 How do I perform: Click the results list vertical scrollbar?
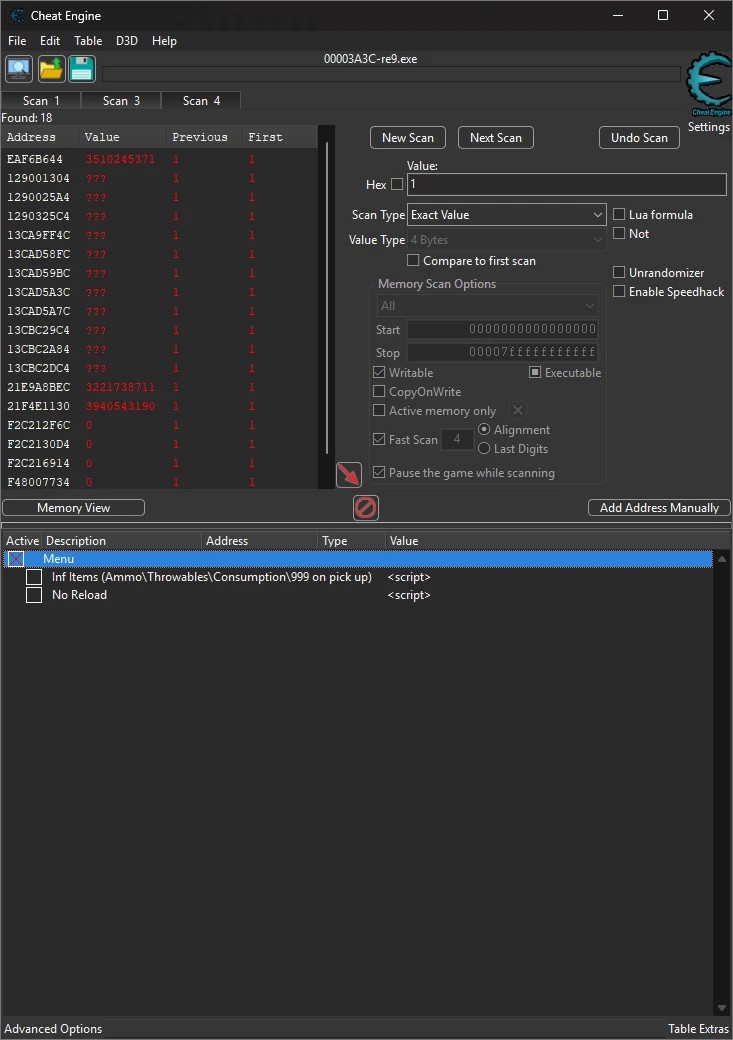point(326,298)
